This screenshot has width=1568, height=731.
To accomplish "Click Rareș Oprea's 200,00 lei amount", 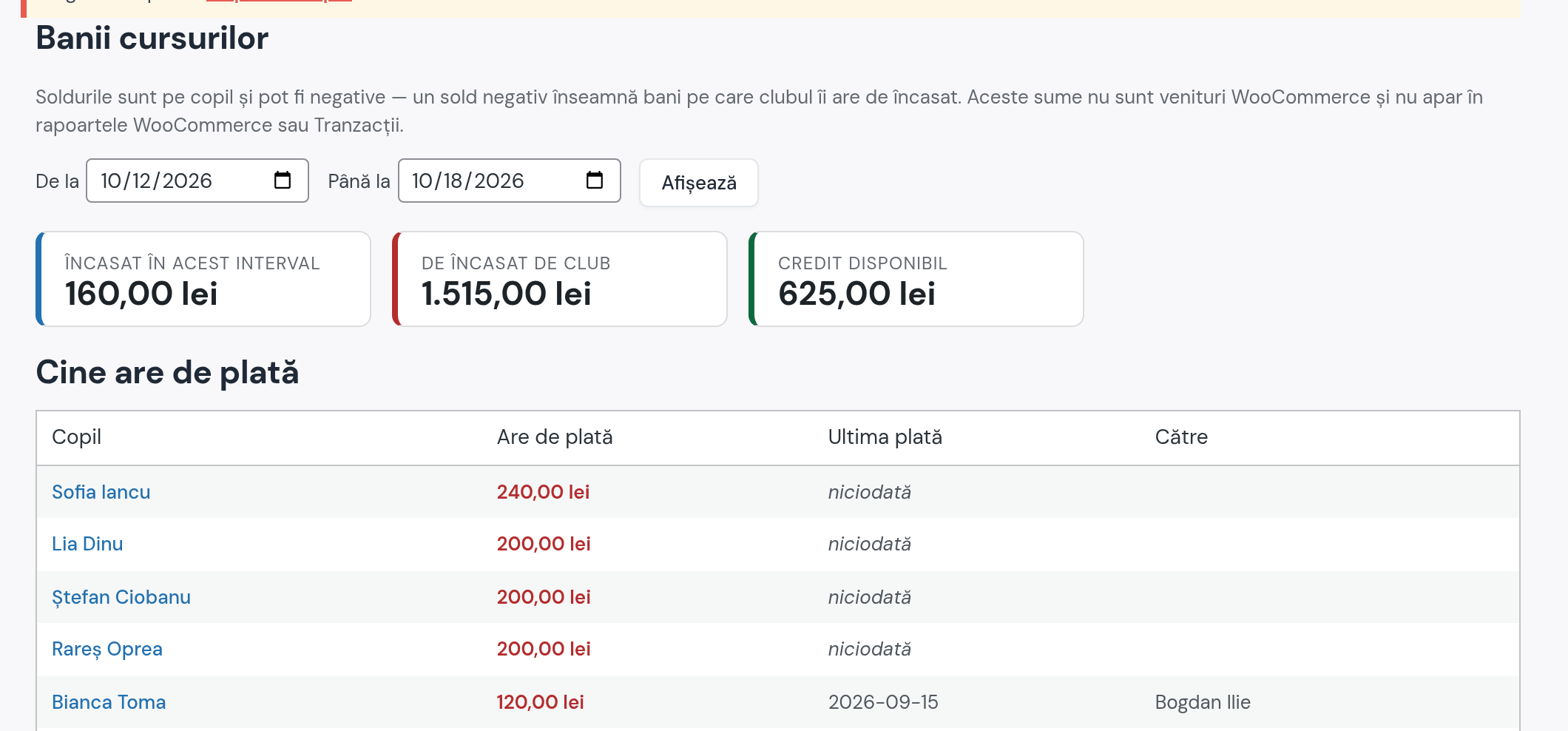I will click(x=544, y=649).
